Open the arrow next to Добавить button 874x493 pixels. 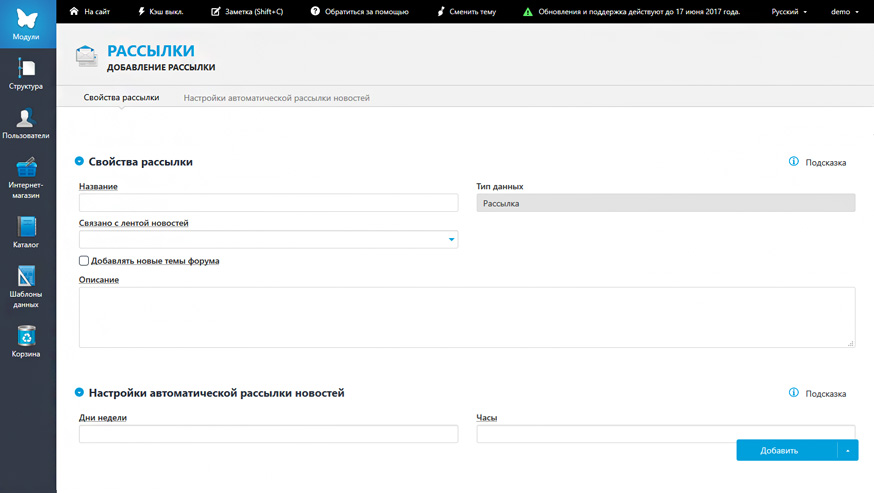point(848,450)
